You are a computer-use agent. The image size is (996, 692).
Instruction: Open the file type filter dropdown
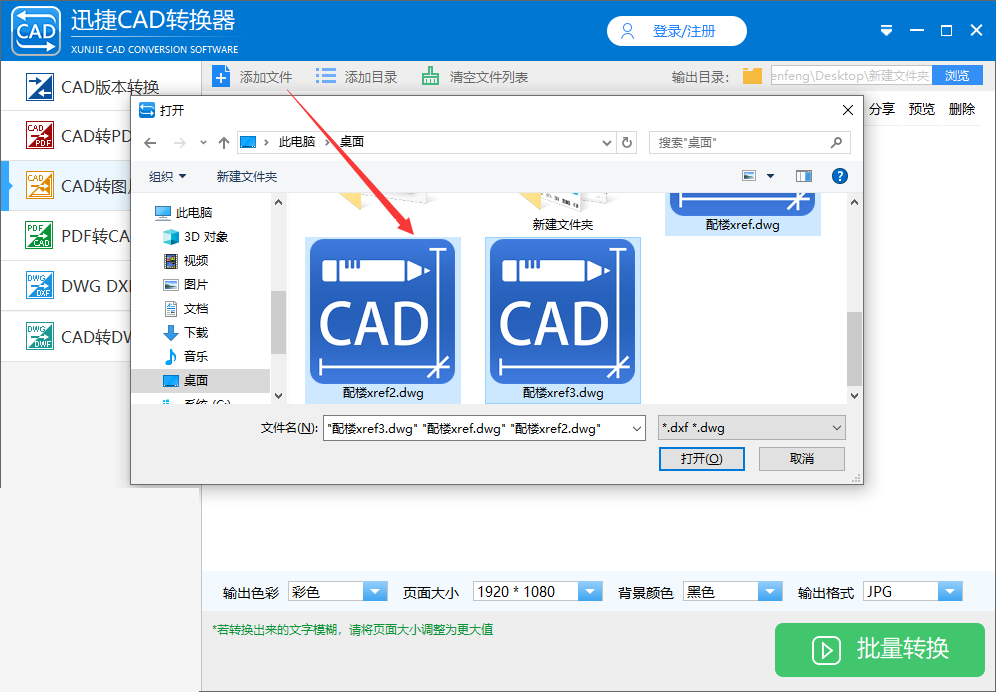tap(752, 428)
